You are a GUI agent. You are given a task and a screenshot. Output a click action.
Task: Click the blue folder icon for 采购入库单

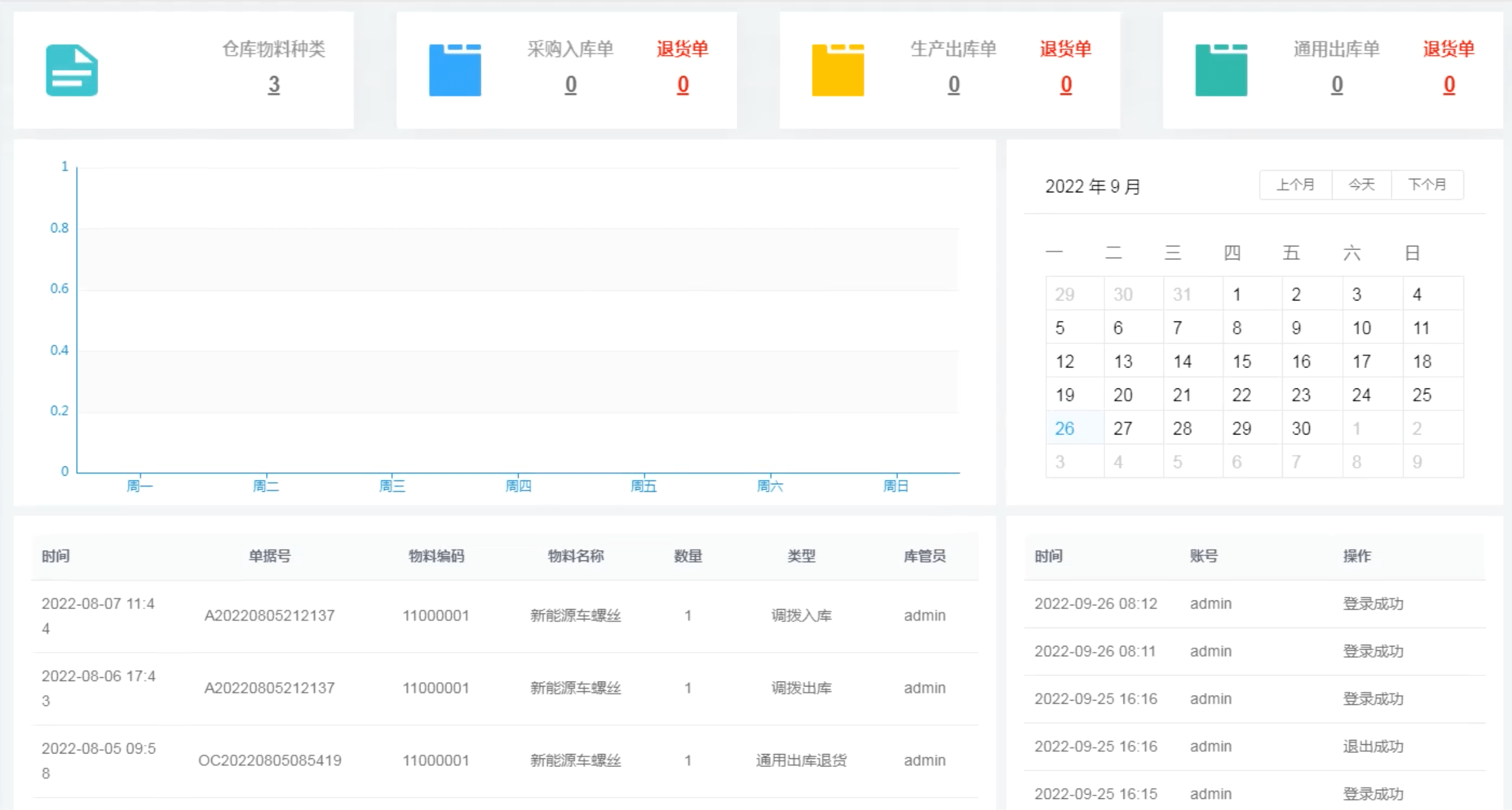[455, 70]
